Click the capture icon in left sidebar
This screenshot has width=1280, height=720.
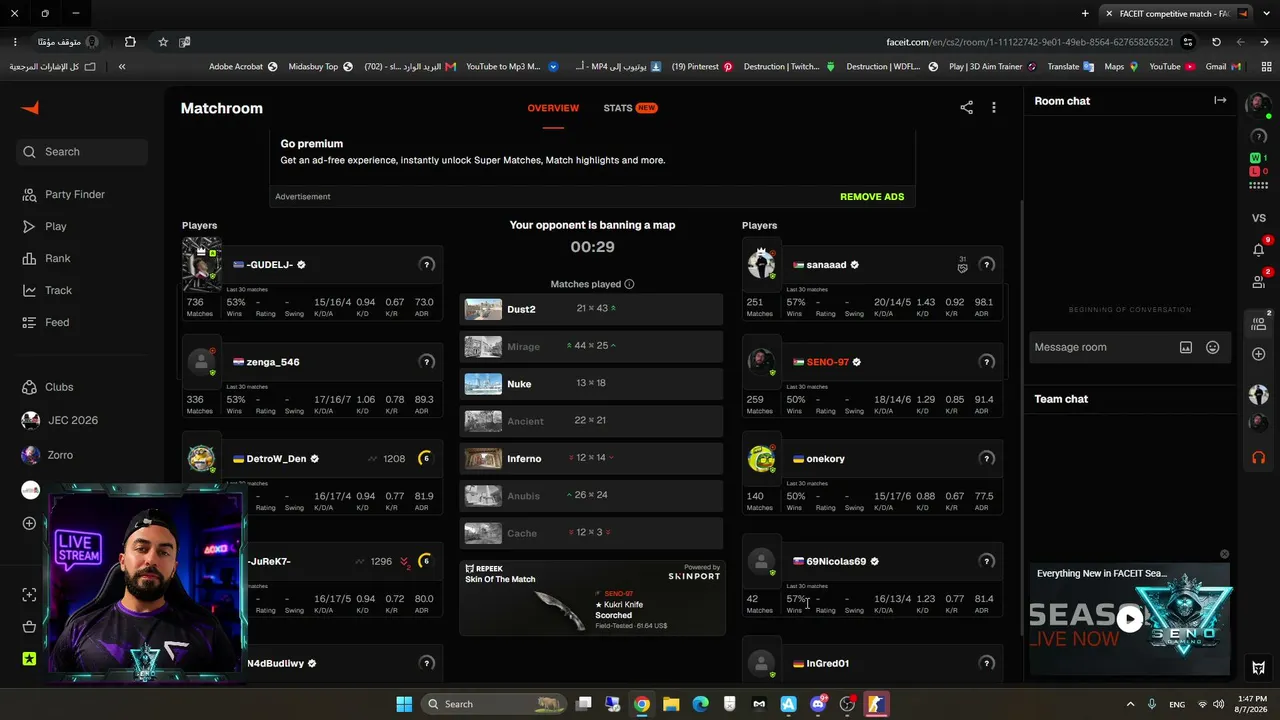pos(29,595)
